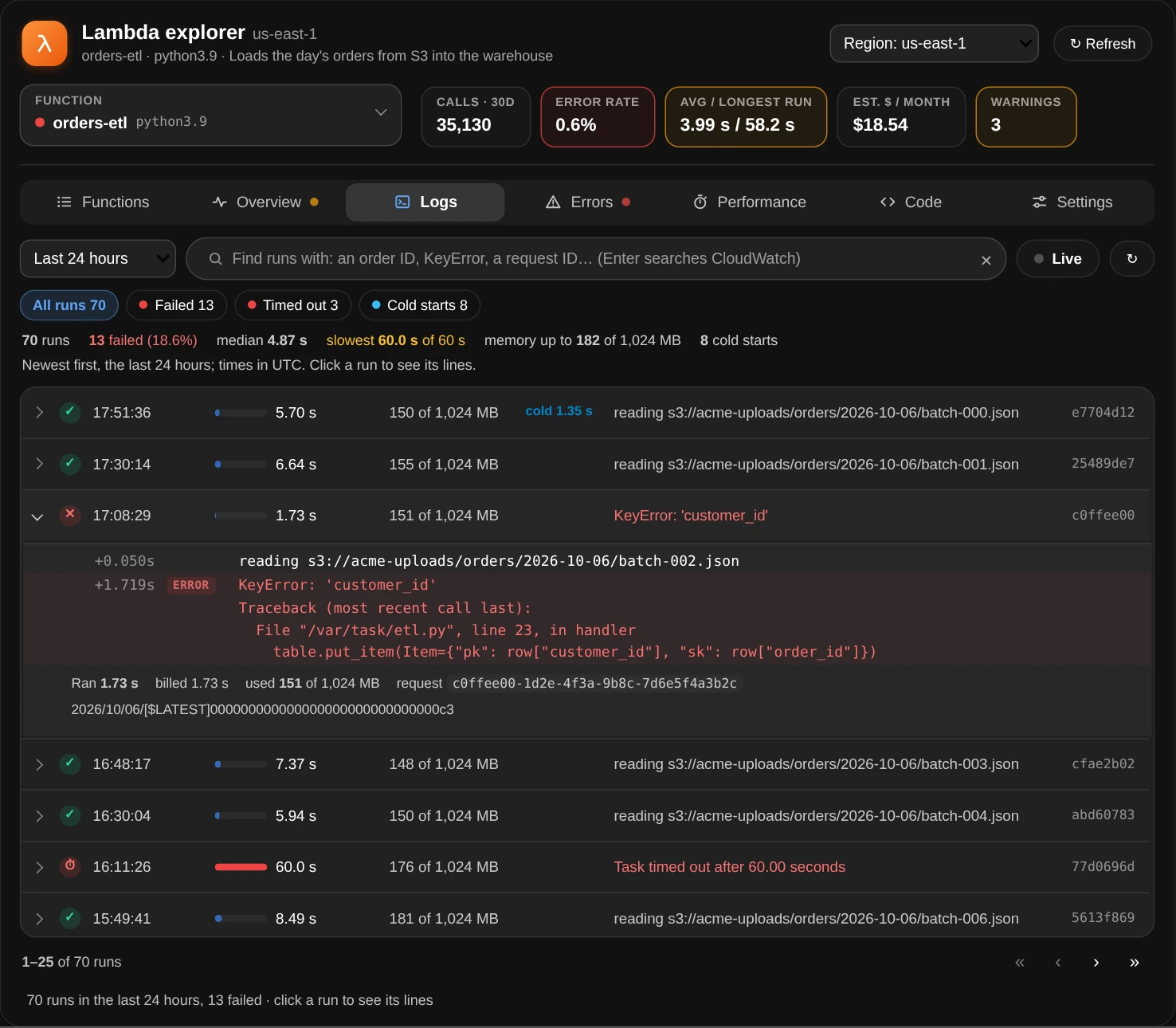This screenshot has height=1028, width=1176.
Task: Open the Last 24 hours time range dropdown
Action: (x=98, y=259)
